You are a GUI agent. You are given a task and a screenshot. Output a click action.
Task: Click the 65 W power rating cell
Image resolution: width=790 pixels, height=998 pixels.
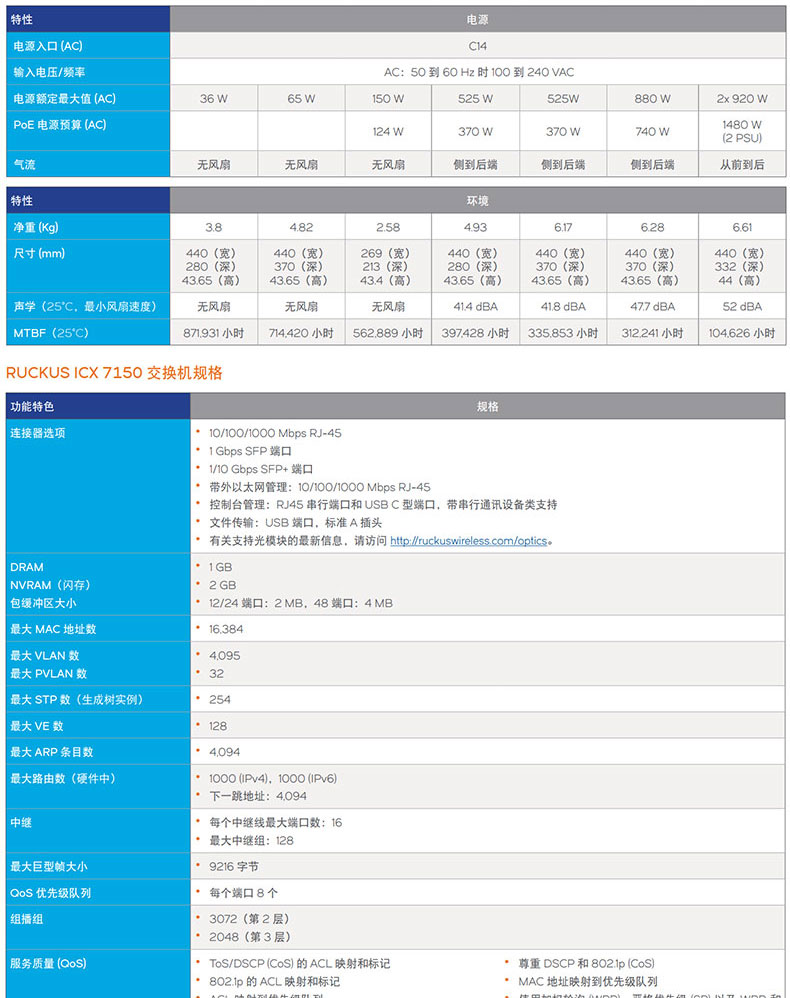tap(301, 99)
